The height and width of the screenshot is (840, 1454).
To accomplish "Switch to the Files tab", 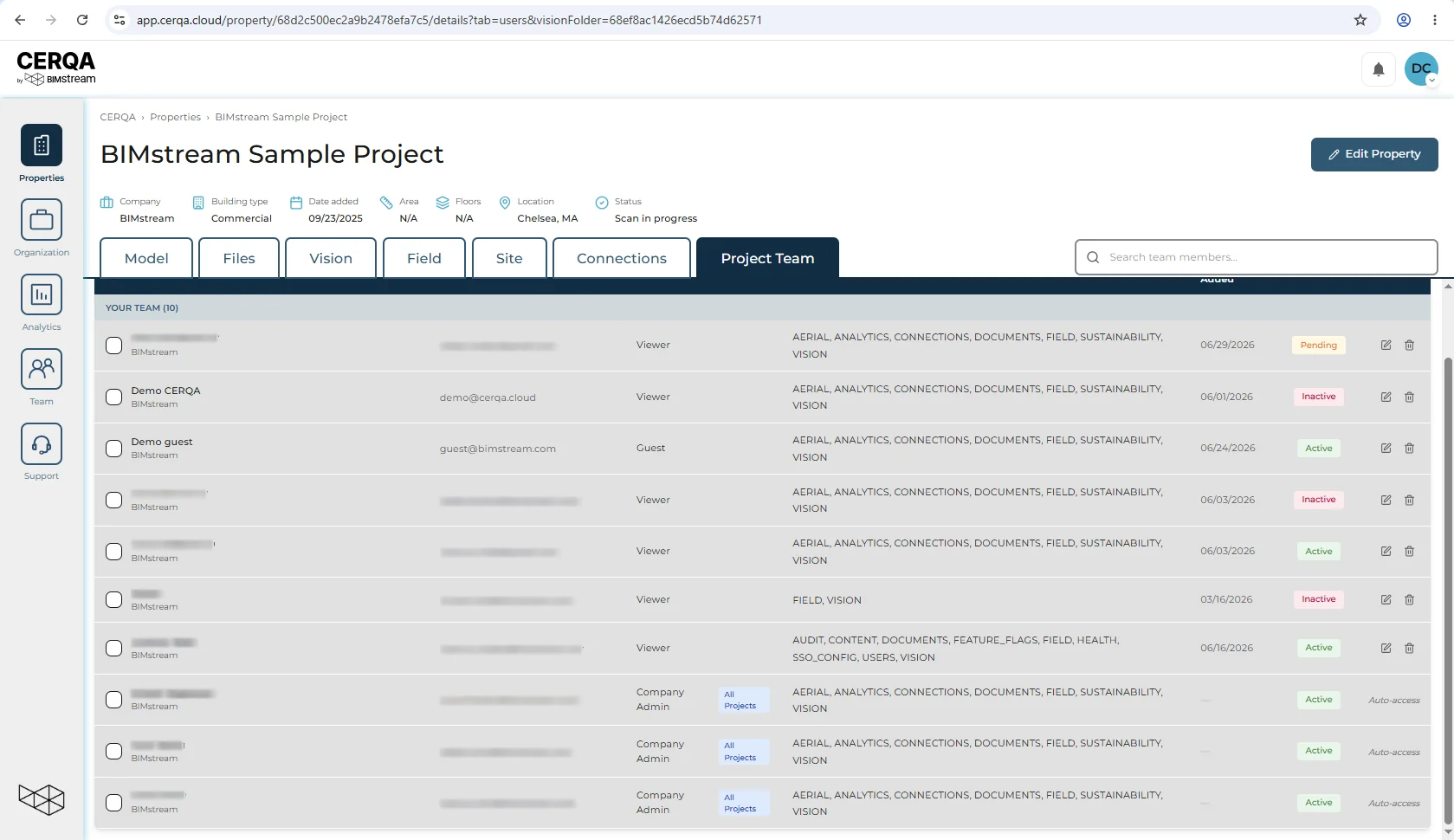I will click(x=239, y=258).
